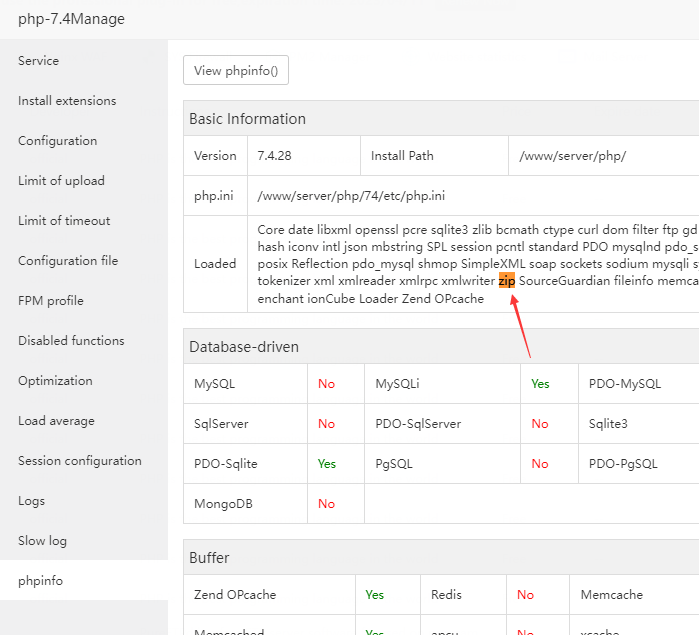699x635 pixels.
Task: Open Configuration file editor tab
Action: click(68, 261)
